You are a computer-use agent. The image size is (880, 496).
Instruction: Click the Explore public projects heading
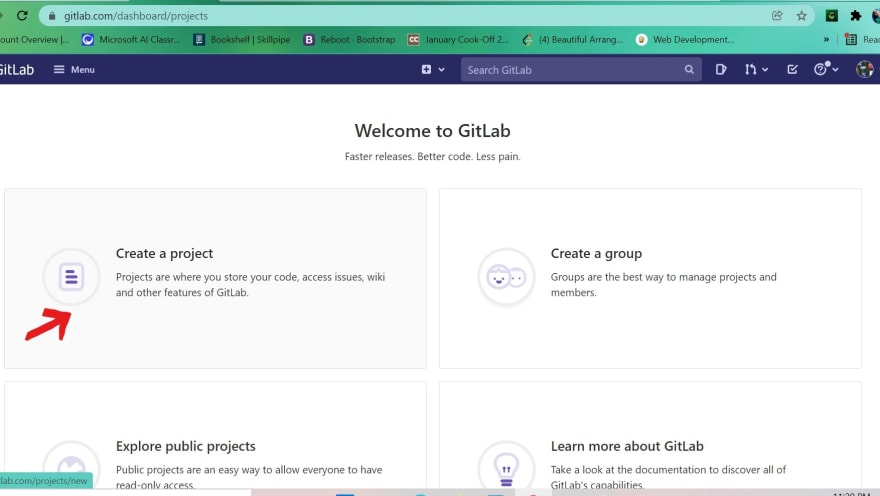pos(186,446)
